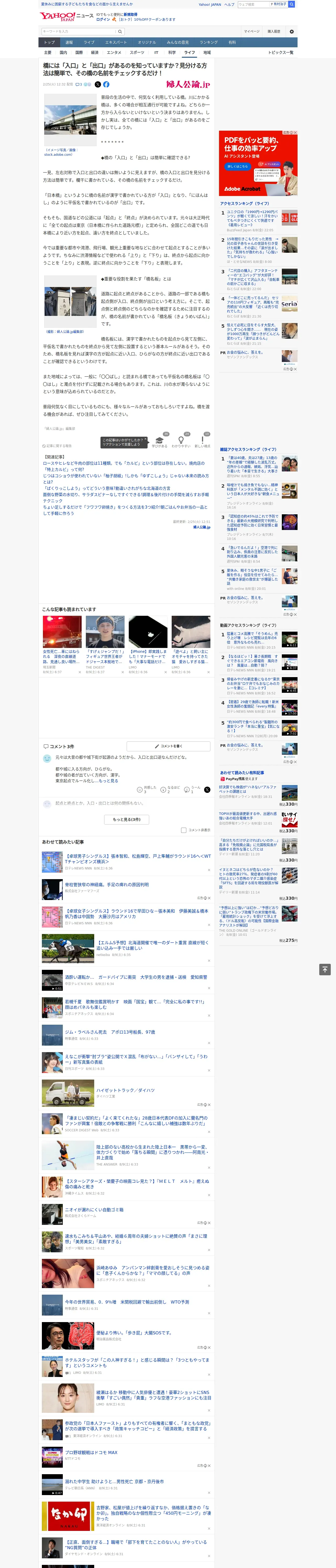336x1568 pixels.
Task: Click ヘルプ link in top bar
Action: point(229,4)
